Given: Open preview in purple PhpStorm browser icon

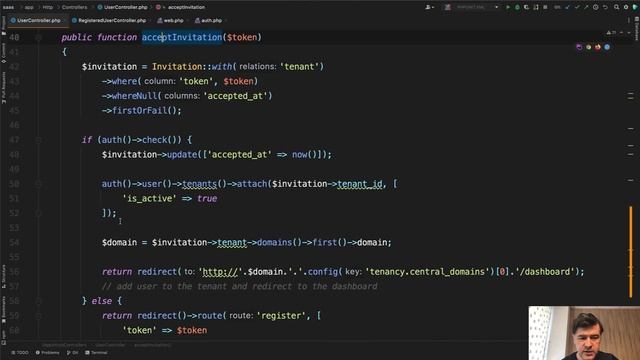Looking at the screenshot, I should pyautogui.click(x=579, y=47).
